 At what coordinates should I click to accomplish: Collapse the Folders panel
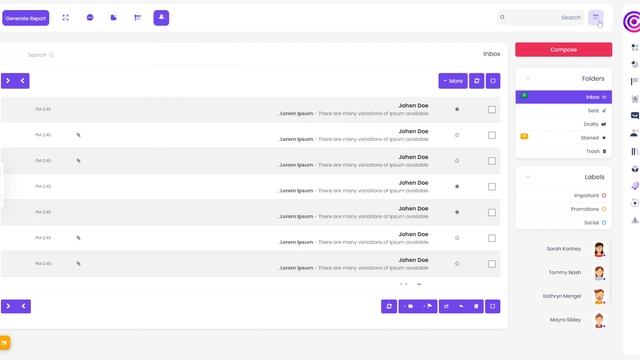pos(528,78)
